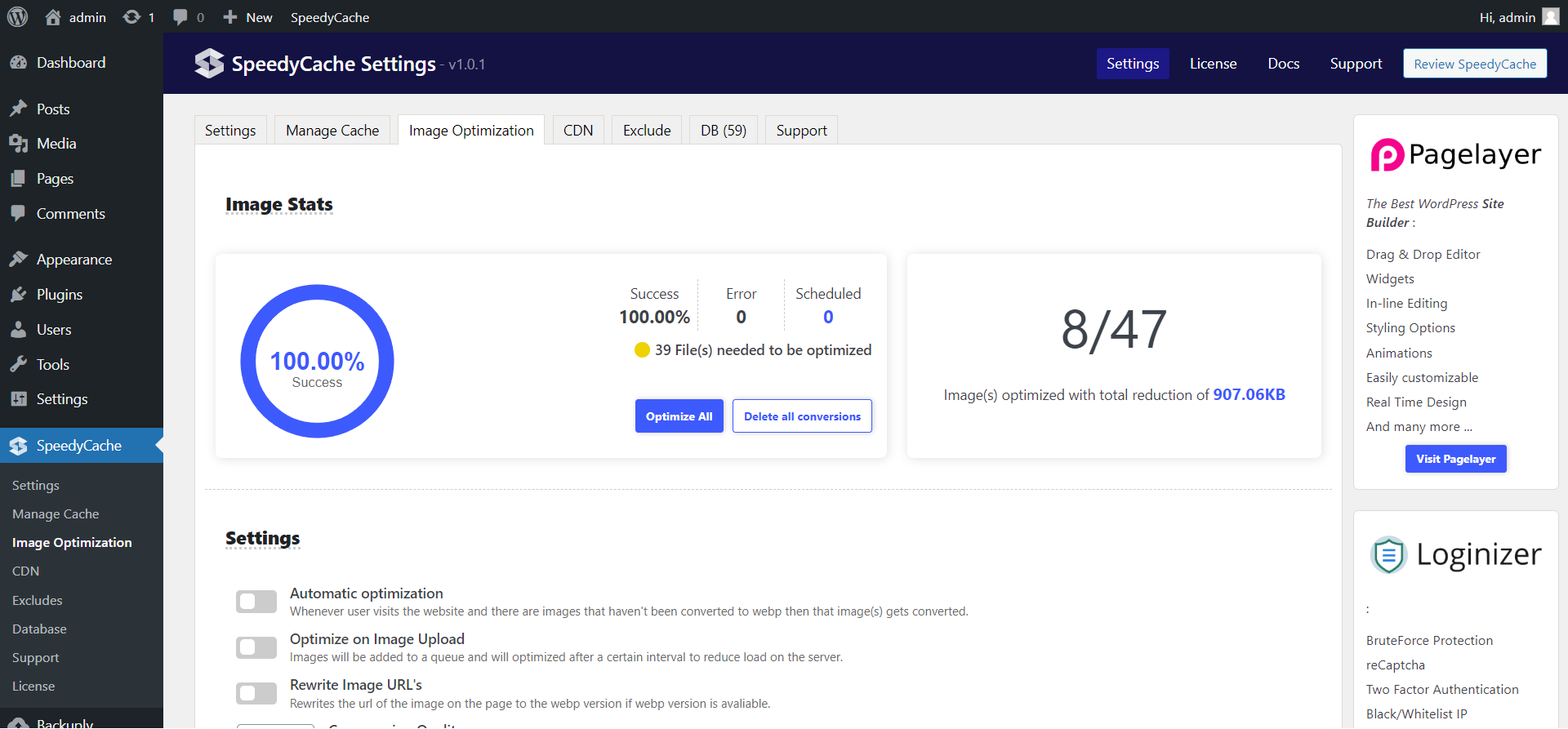The width and height of the screenshot is (1568, 729).
Task: Open the WordPress logo menu
Action: tap(17, 17)
